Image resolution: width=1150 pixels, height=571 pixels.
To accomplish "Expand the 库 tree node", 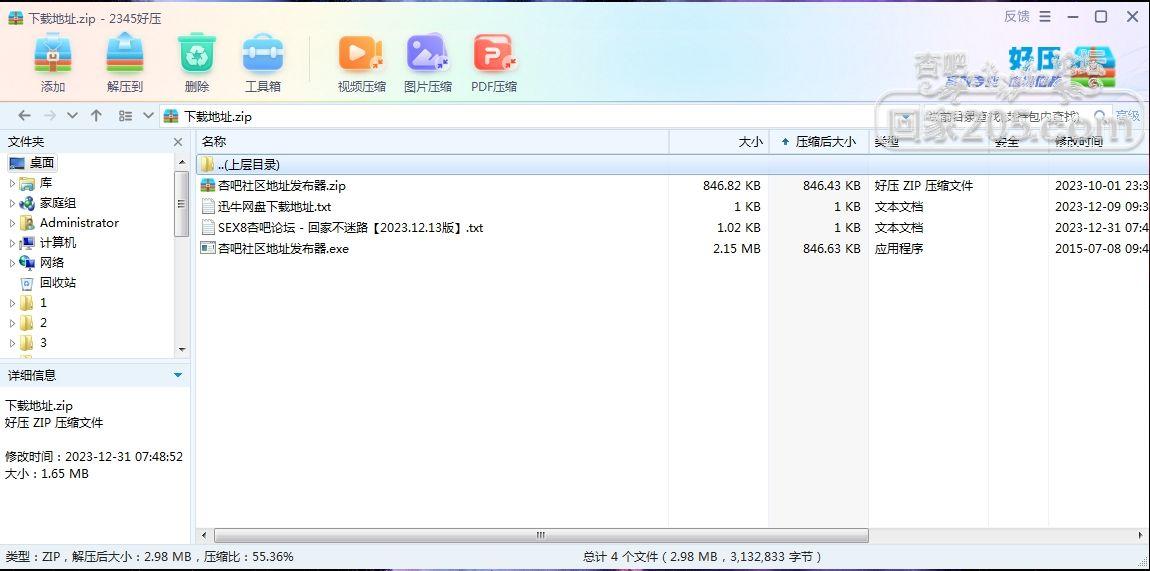I will point(12,183).
